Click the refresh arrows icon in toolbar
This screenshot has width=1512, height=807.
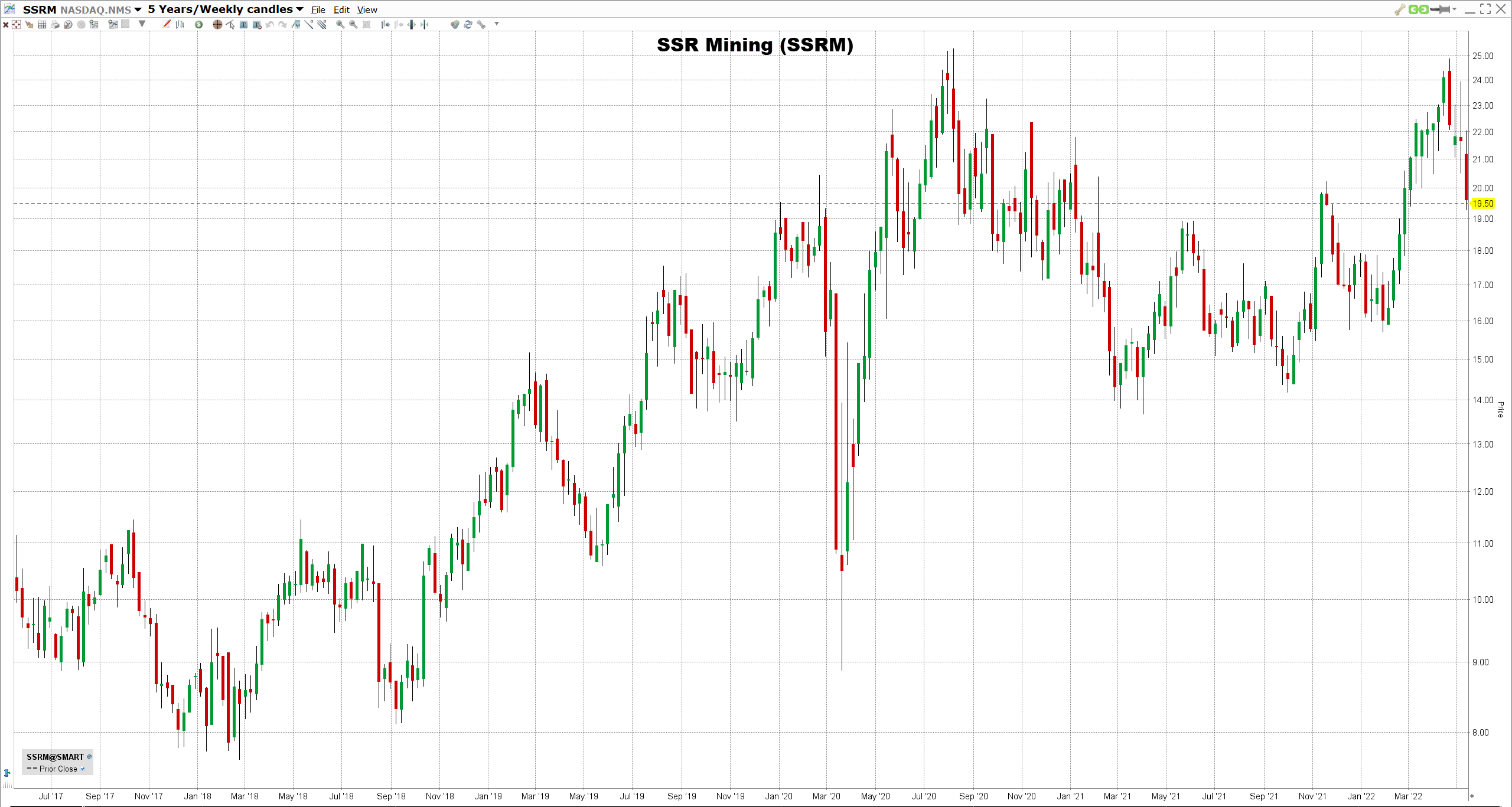(468, 24)
